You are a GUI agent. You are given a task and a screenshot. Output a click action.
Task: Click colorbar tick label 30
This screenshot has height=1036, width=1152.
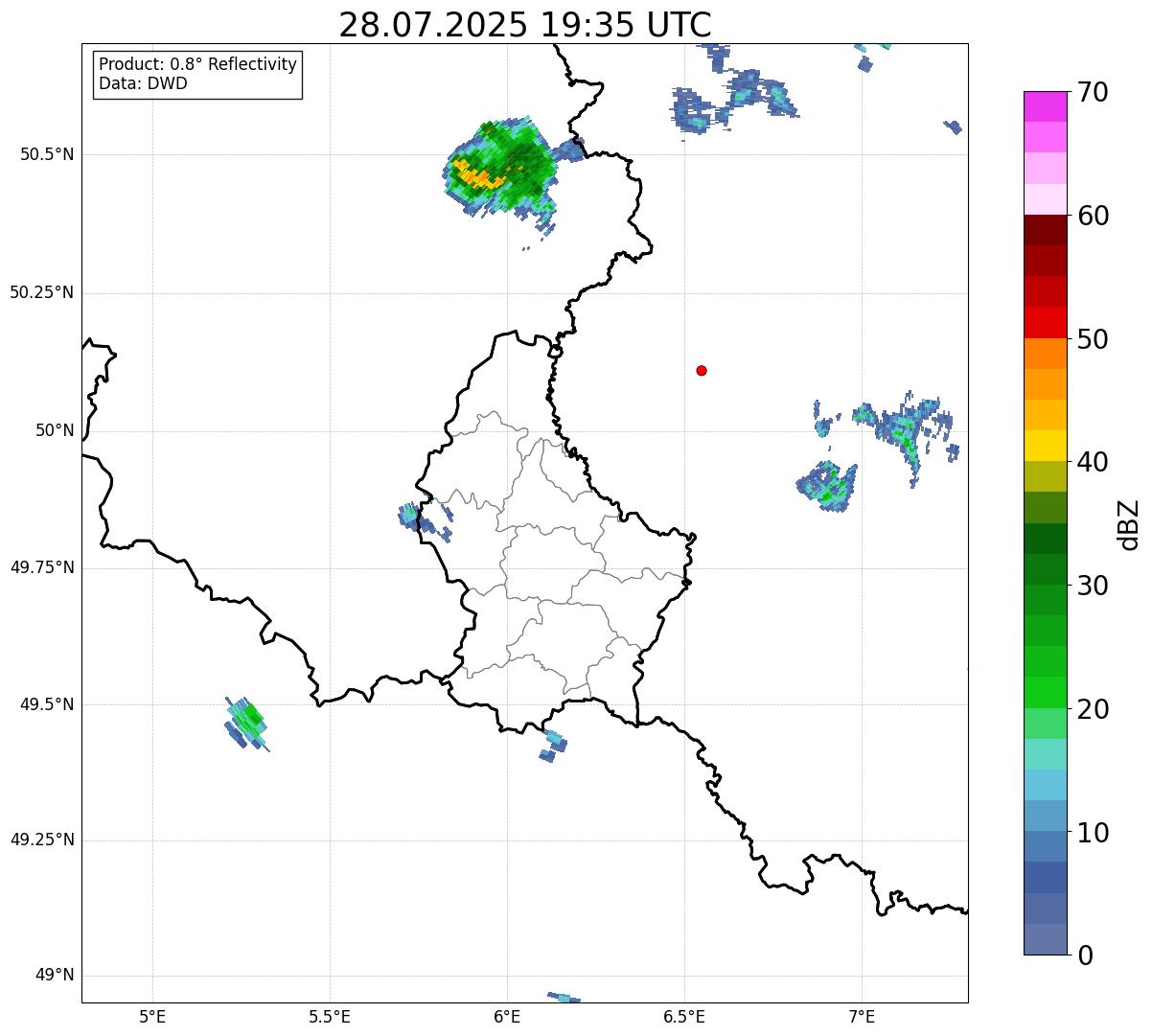[x=1093, y=586]
